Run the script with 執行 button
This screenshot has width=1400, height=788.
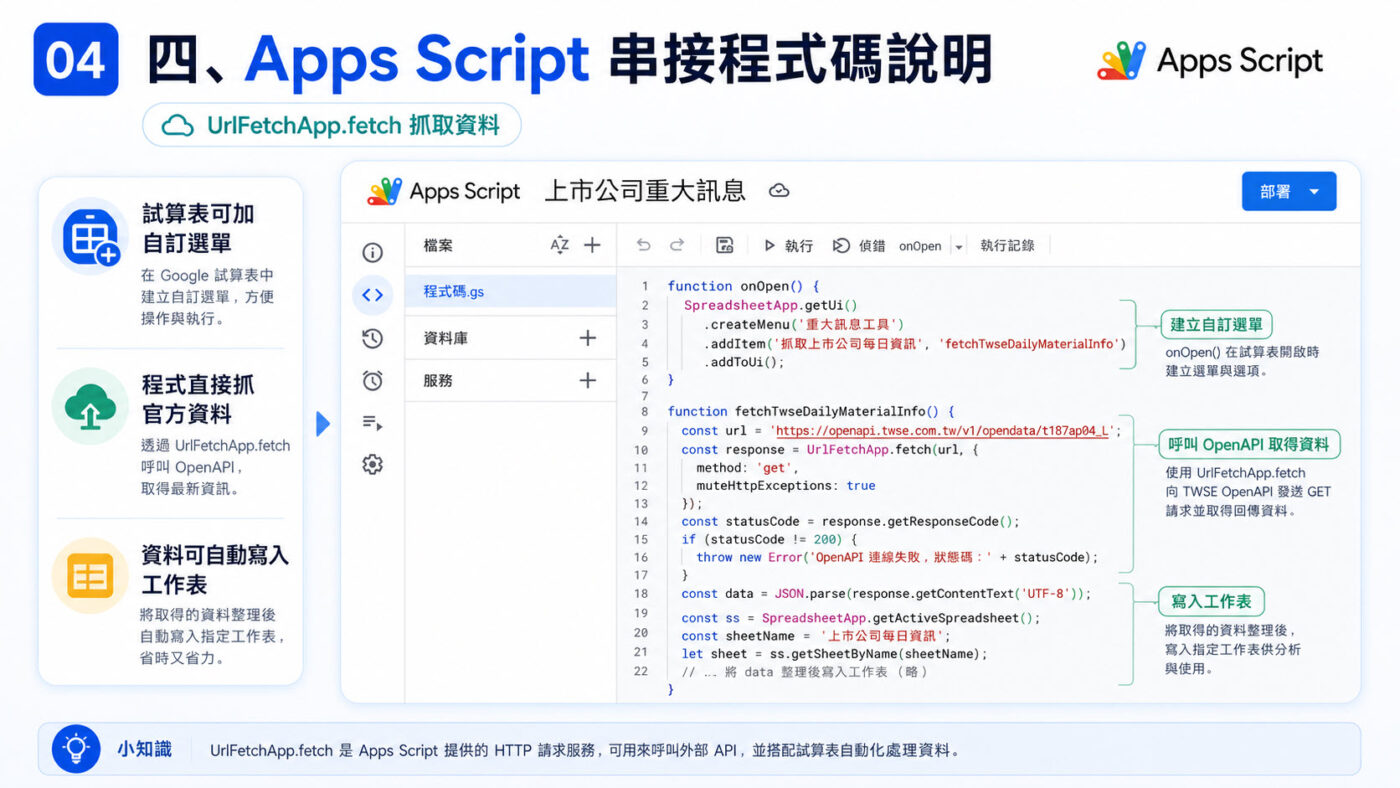click(787, 245)
